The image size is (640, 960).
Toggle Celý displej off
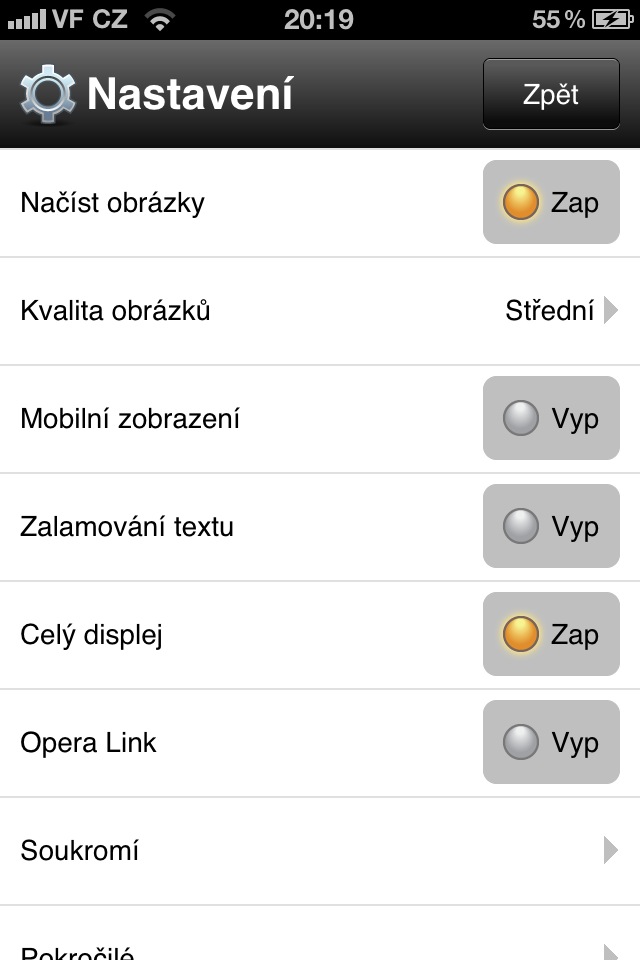point(551,634)
